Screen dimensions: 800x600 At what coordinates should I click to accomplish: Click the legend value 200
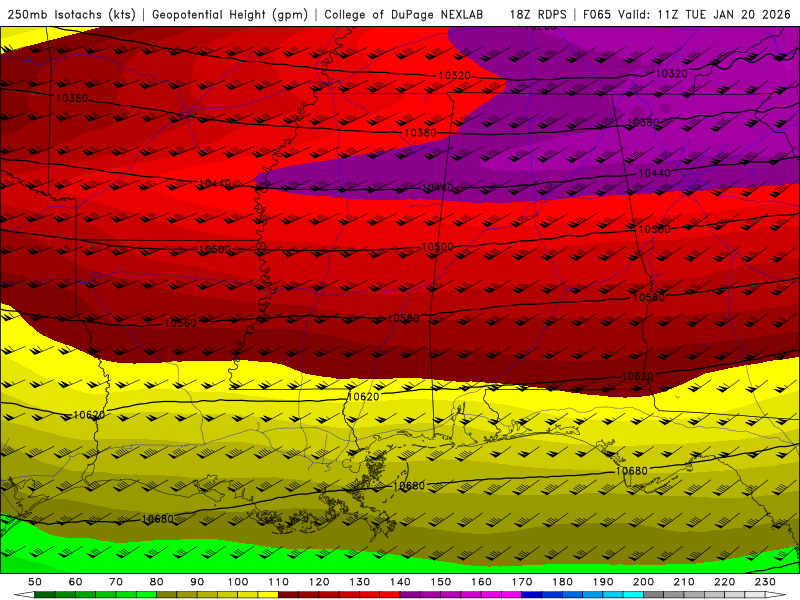tap(643, 582)
